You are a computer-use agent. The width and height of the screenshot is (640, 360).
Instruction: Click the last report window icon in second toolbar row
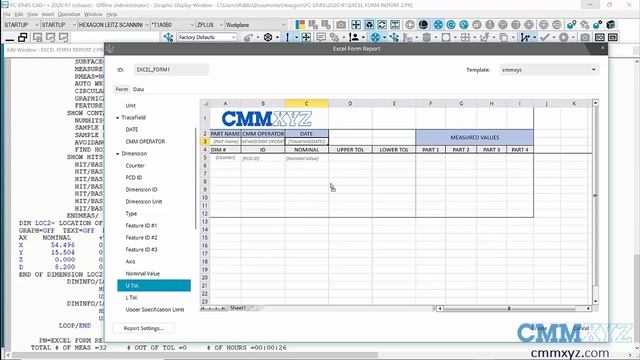tap(612, 38)
